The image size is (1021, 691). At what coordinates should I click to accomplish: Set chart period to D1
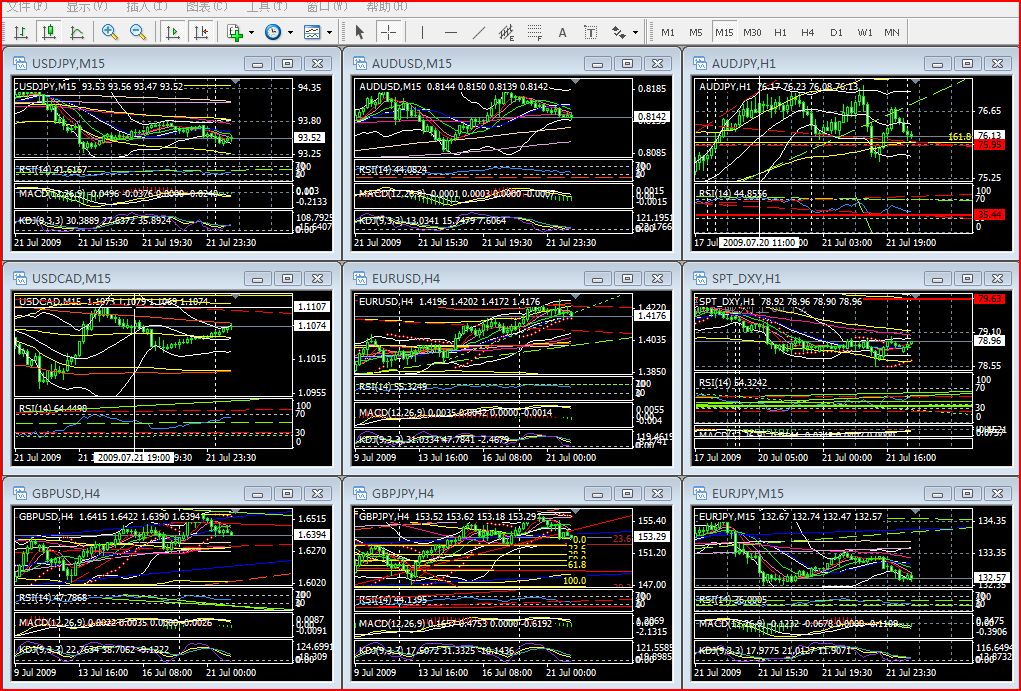click(836, 32)
